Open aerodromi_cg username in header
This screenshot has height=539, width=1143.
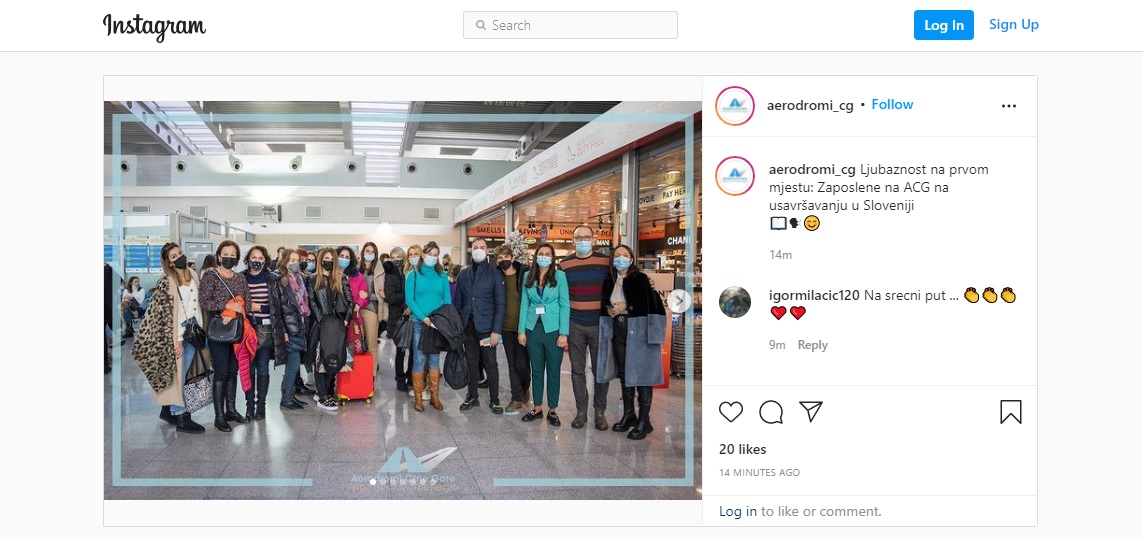click(810, 105)
